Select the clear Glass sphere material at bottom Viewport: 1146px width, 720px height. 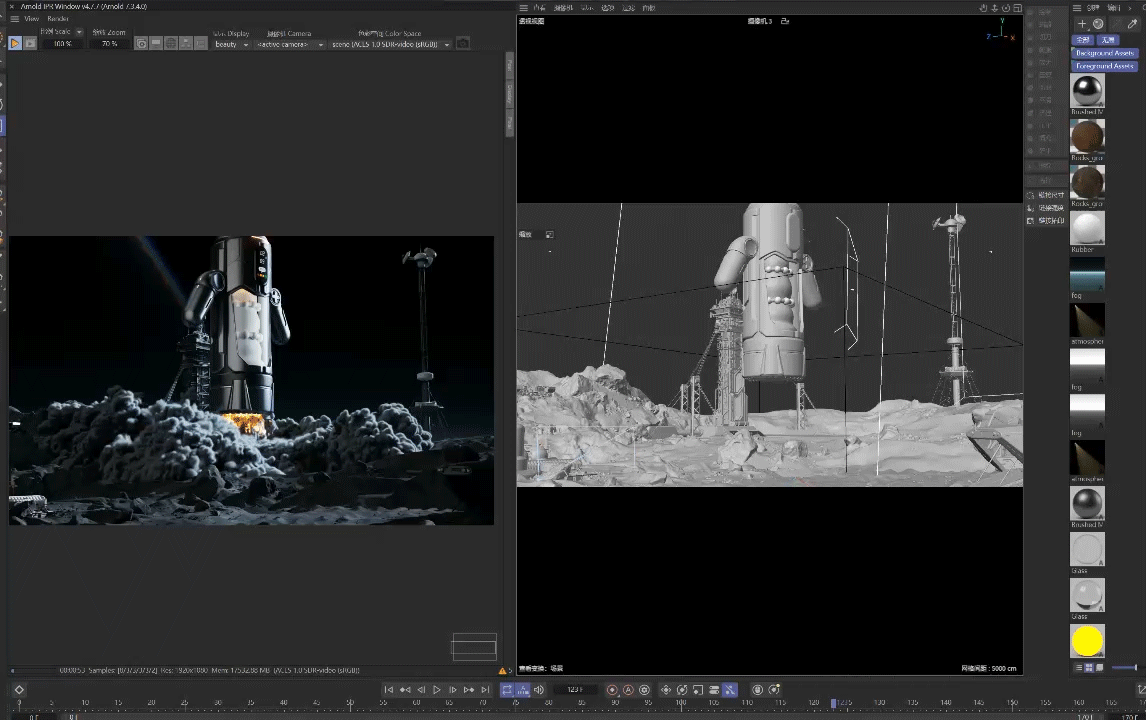pos(1088,596)
